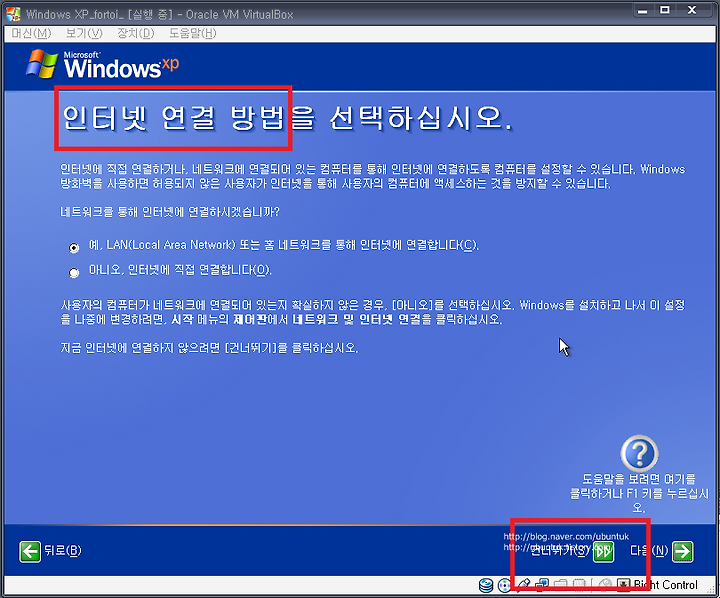Click the 다음(N) next label
This screenshot has height=598, width=720.
click(x=649, y=550)
